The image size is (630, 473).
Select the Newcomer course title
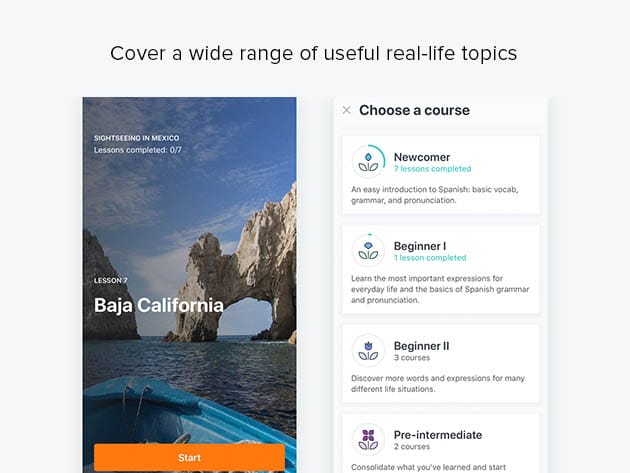coord(422,157)
